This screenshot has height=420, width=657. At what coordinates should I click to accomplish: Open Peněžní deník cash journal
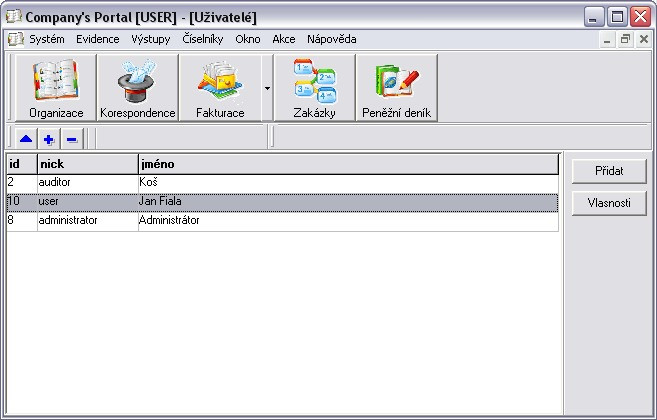tap(396, 88)
